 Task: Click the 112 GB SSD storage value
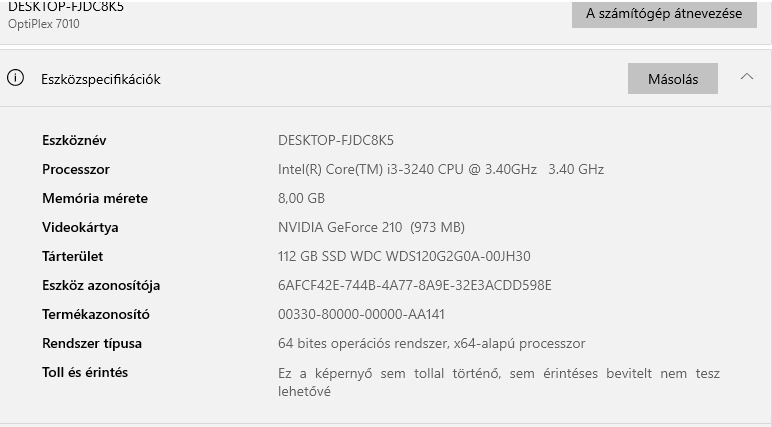(x=404, y=256)
